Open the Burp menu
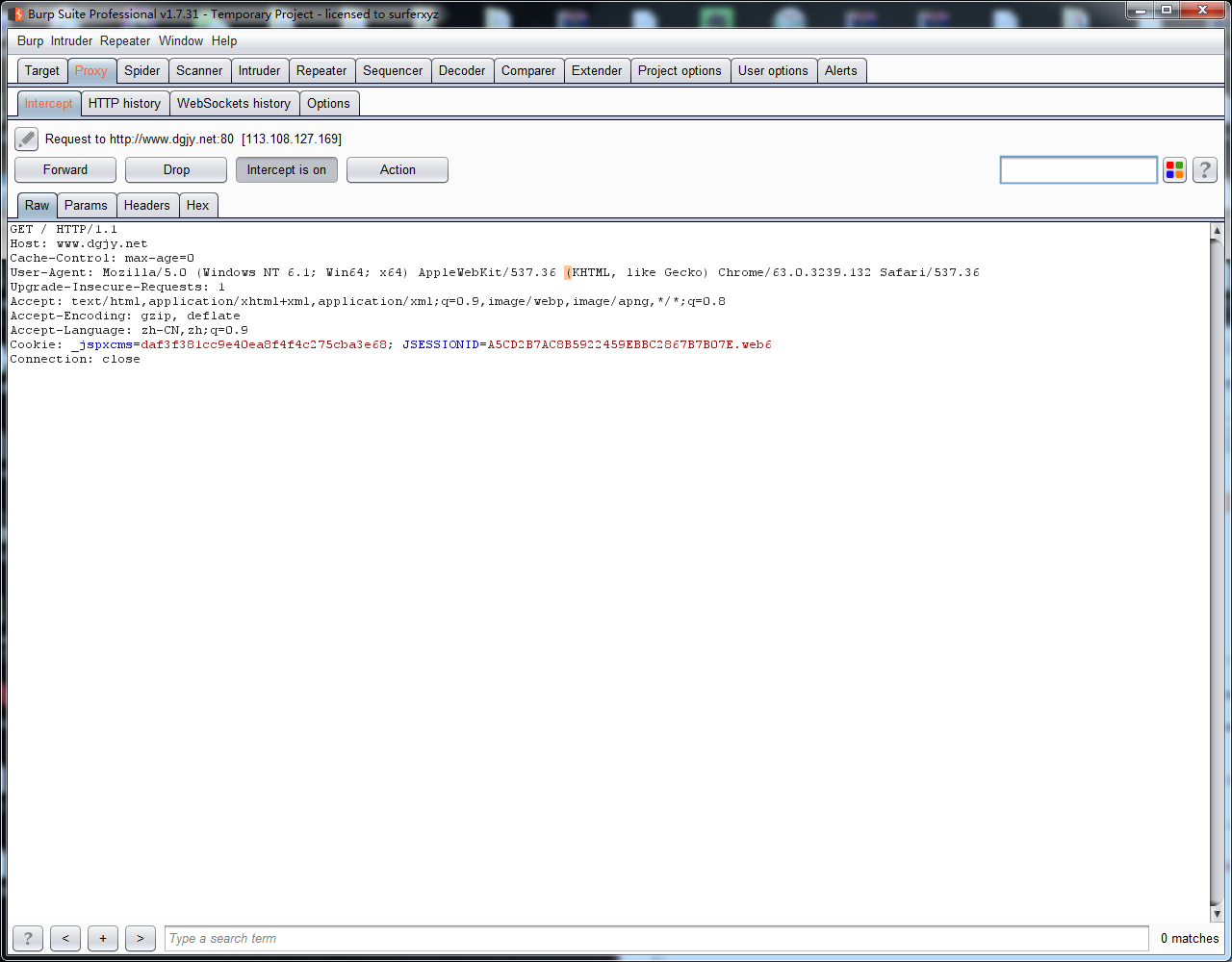Screen dimensions: 1232x962 coord(30,40)
